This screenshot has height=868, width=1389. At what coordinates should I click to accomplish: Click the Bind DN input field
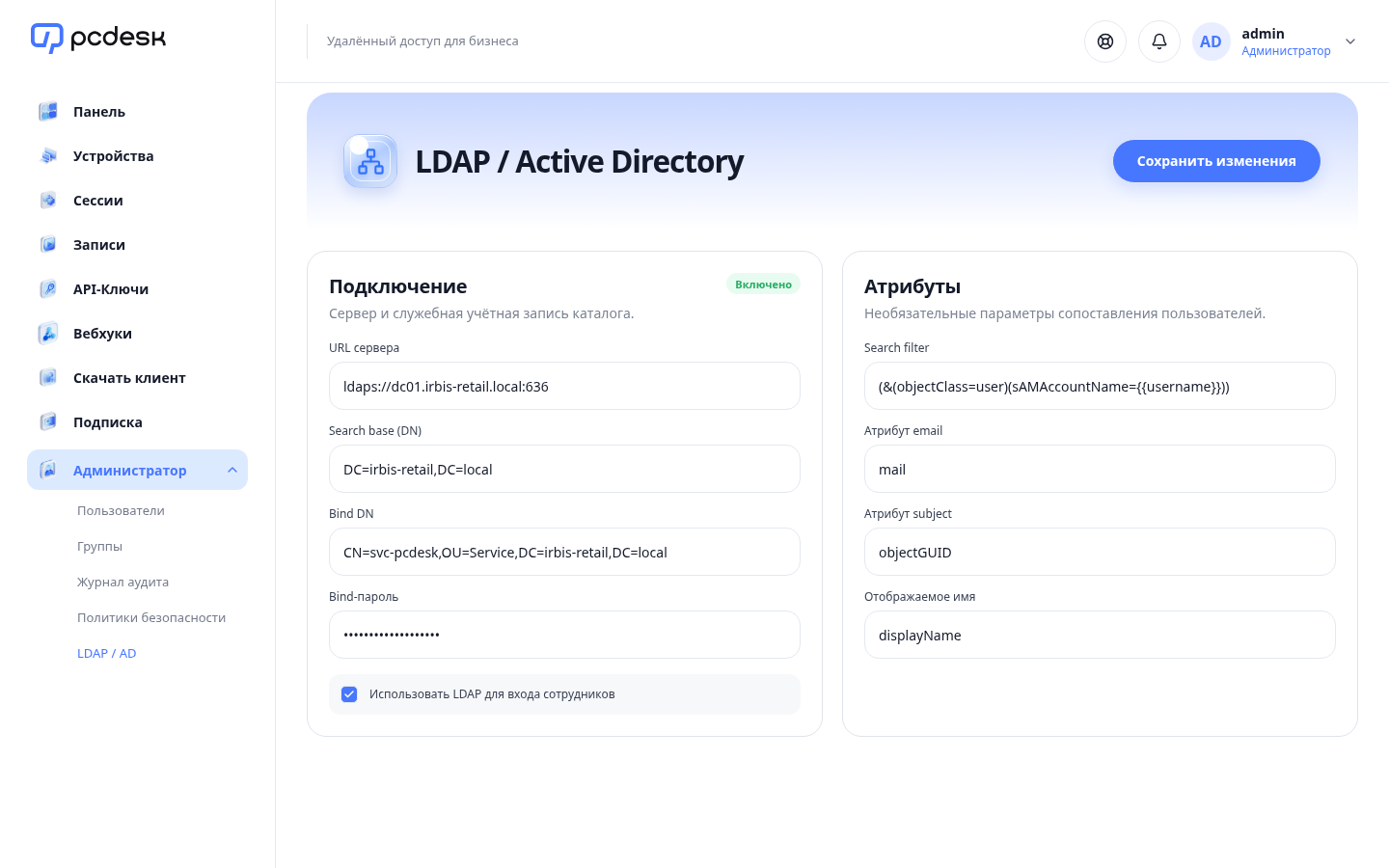(564, 552)
